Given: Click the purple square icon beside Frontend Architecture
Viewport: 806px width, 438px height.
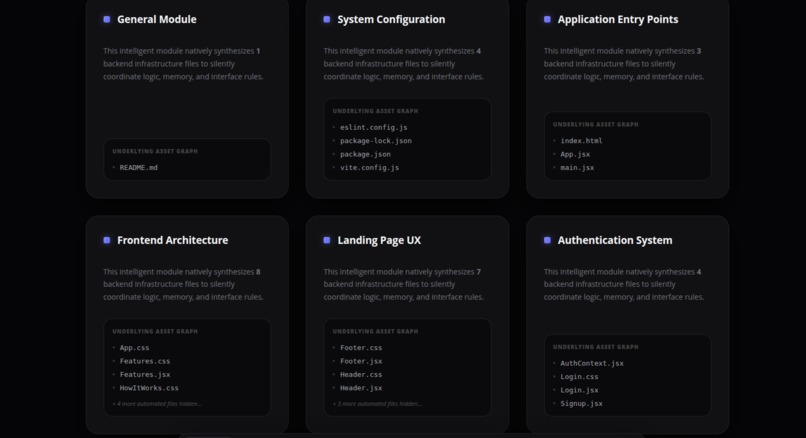Looking at the screenshot, I should pos(106,240).
